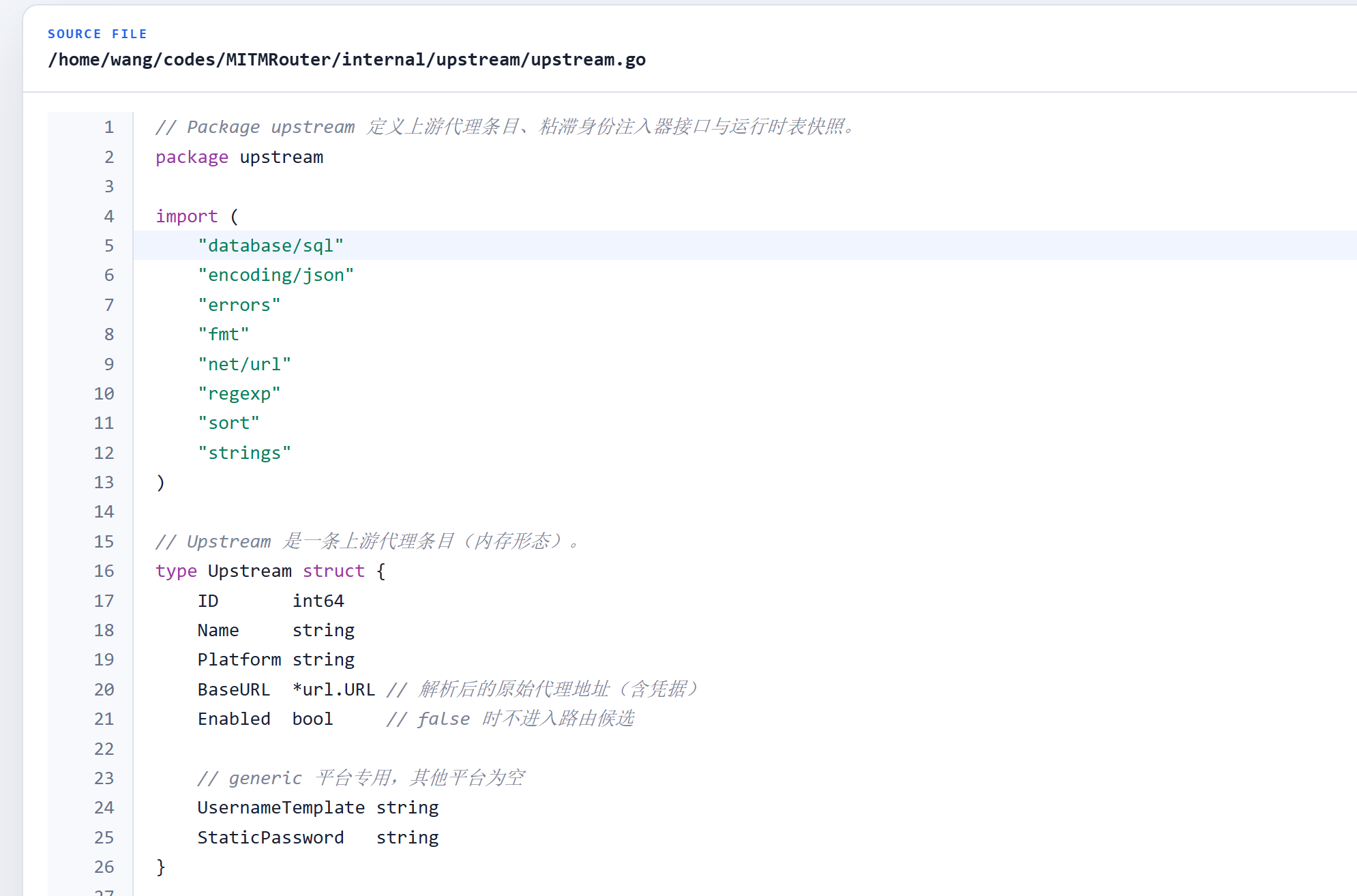Click gutter line number 12
The height and width of the screenshot is (896, 1357).
[x=104, y=453]
